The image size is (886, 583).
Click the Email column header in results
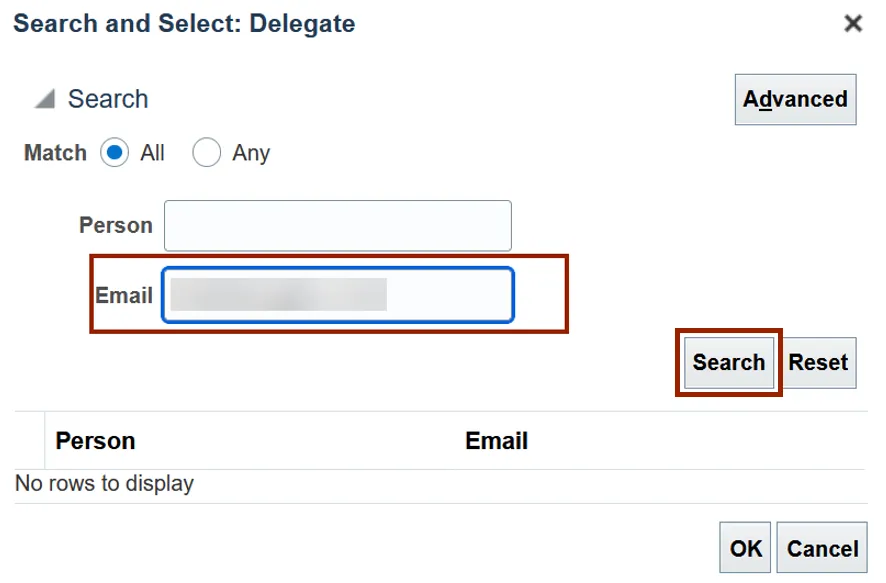pyautogui.click(x=496, y=441)
